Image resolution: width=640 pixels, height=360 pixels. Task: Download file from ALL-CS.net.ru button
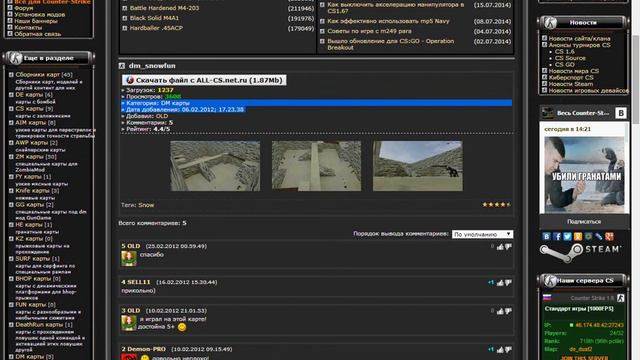pyautogui.click(x=204, y=80)
